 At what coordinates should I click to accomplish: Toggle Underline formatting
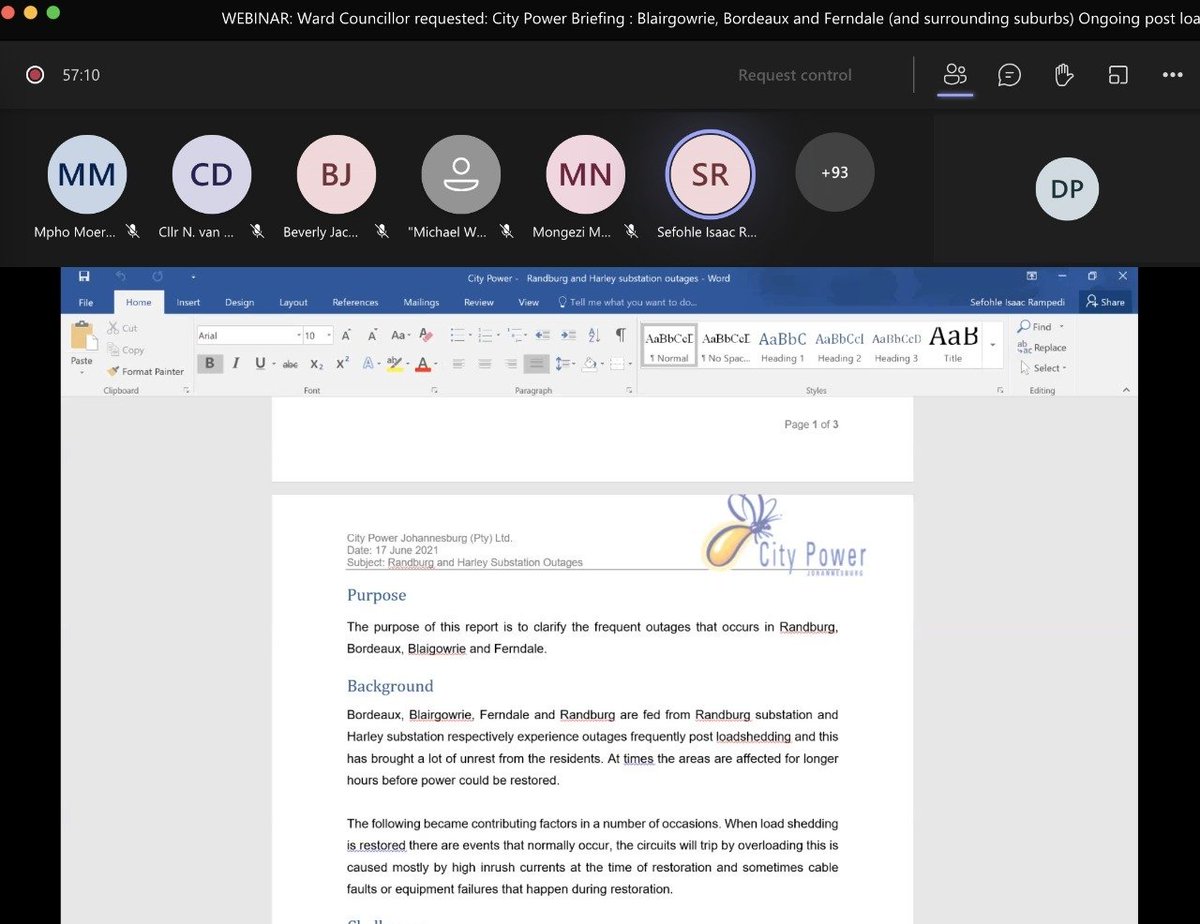pyautogui.click(x=260, y=363)
